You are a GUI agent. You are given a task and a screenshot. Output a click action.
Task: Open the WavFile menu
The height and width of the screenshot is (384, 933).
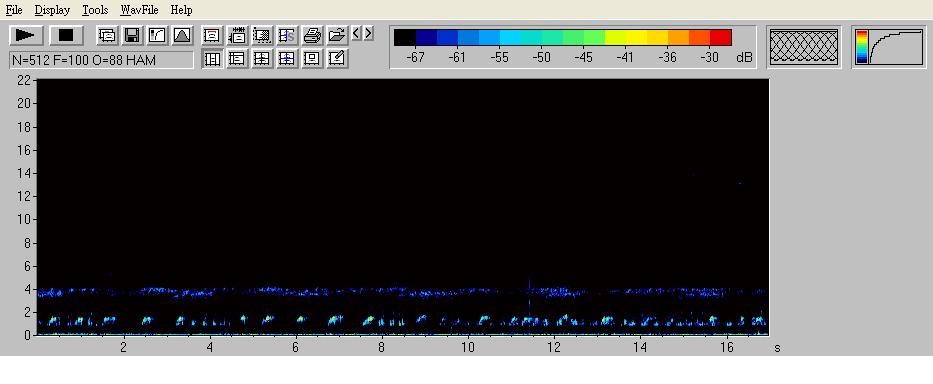pyautogui.click(x=139, y=10)
